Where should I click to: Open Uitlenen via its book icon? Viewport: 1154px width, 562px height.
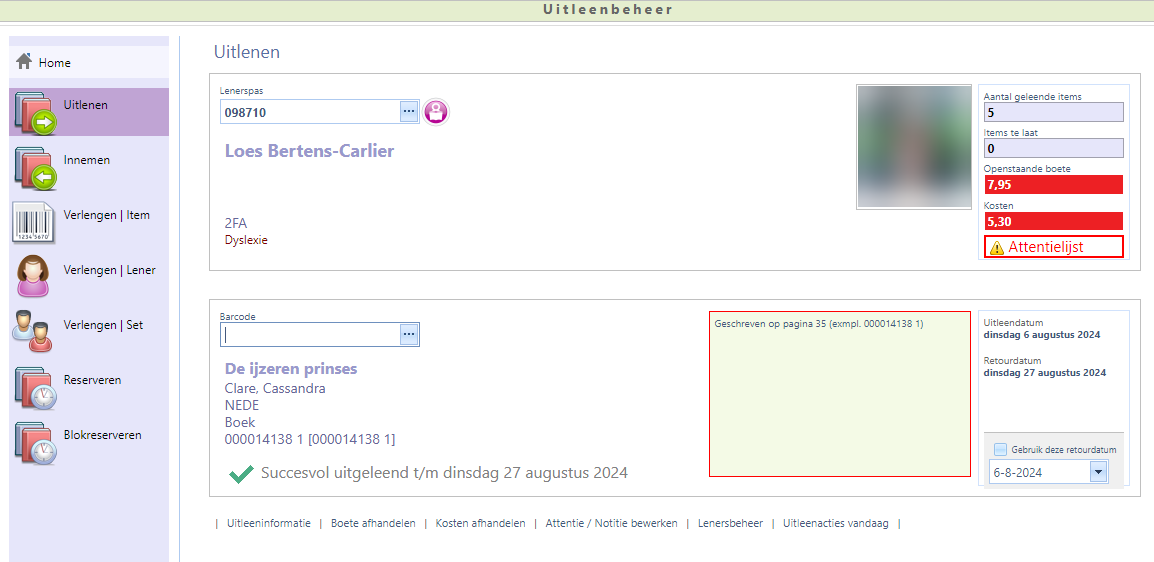(35, 112)
